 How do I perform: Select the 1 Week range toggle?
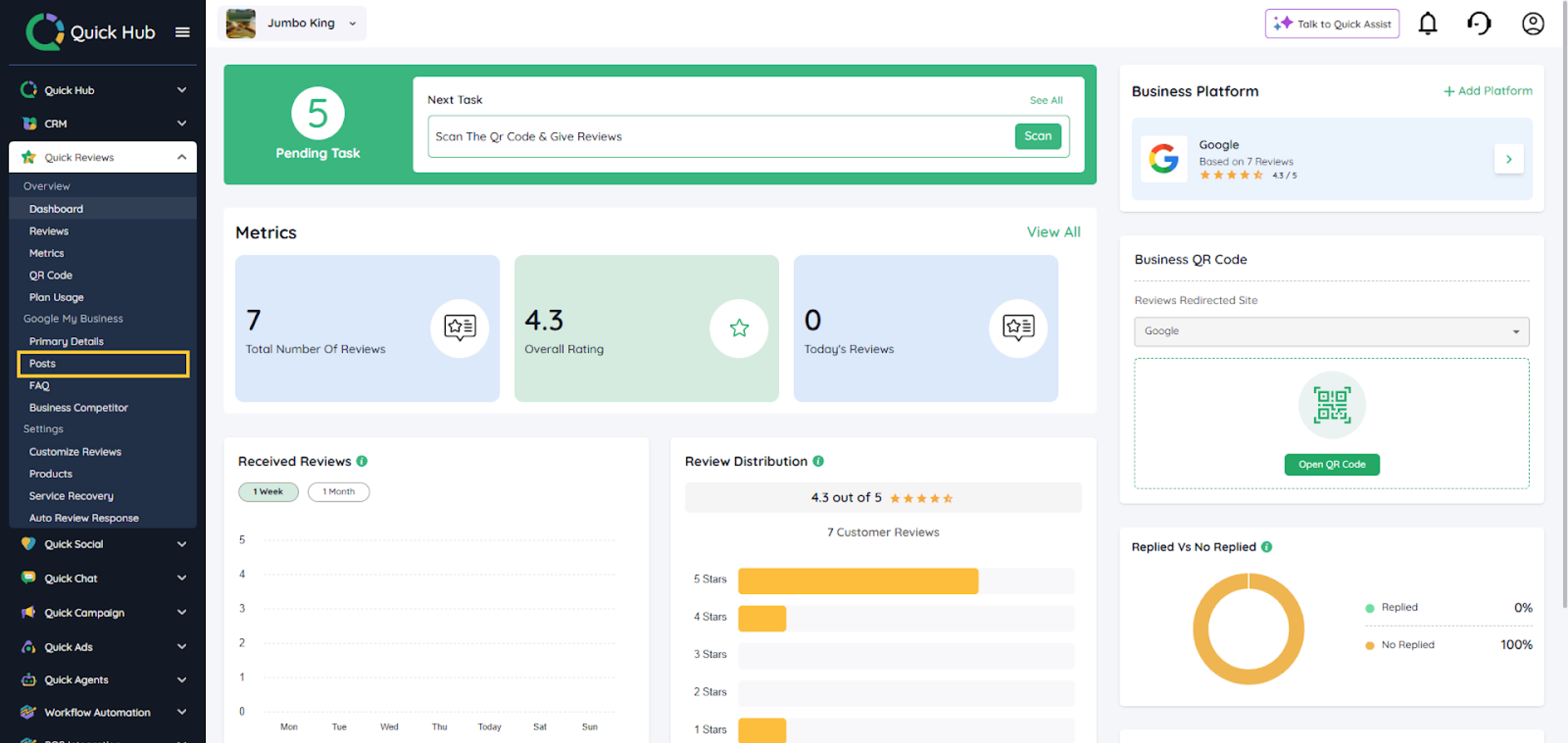(x=268, y=491)
